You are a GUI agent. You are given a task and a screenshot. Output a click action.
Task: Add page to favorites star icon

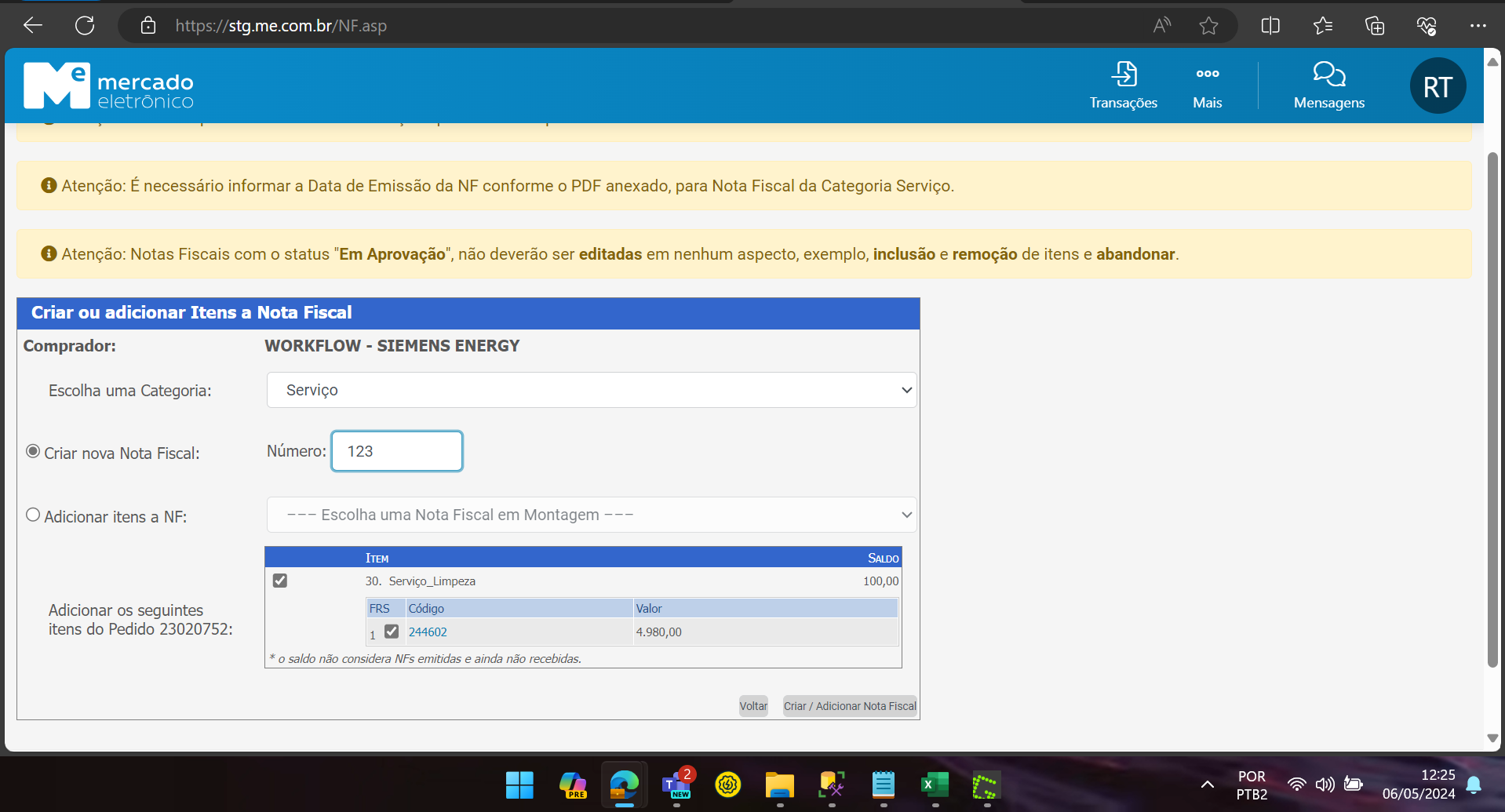tap(1208, 26)
